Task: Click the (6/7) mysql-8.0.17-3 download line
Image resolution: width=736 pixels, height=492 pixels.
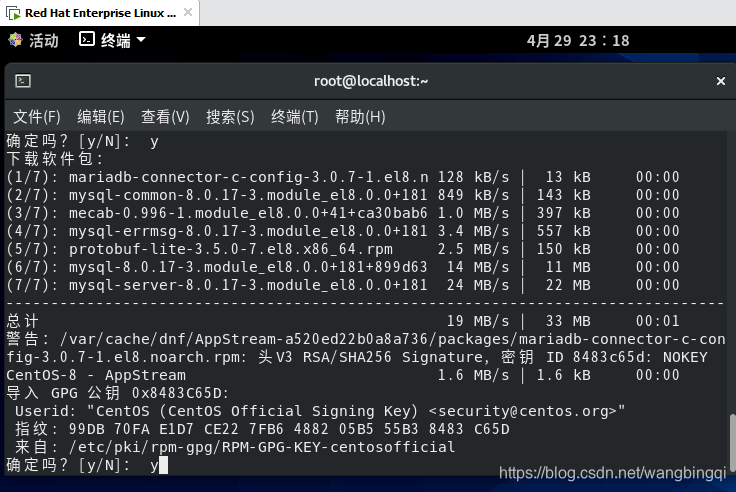Action: coord(343,268)
